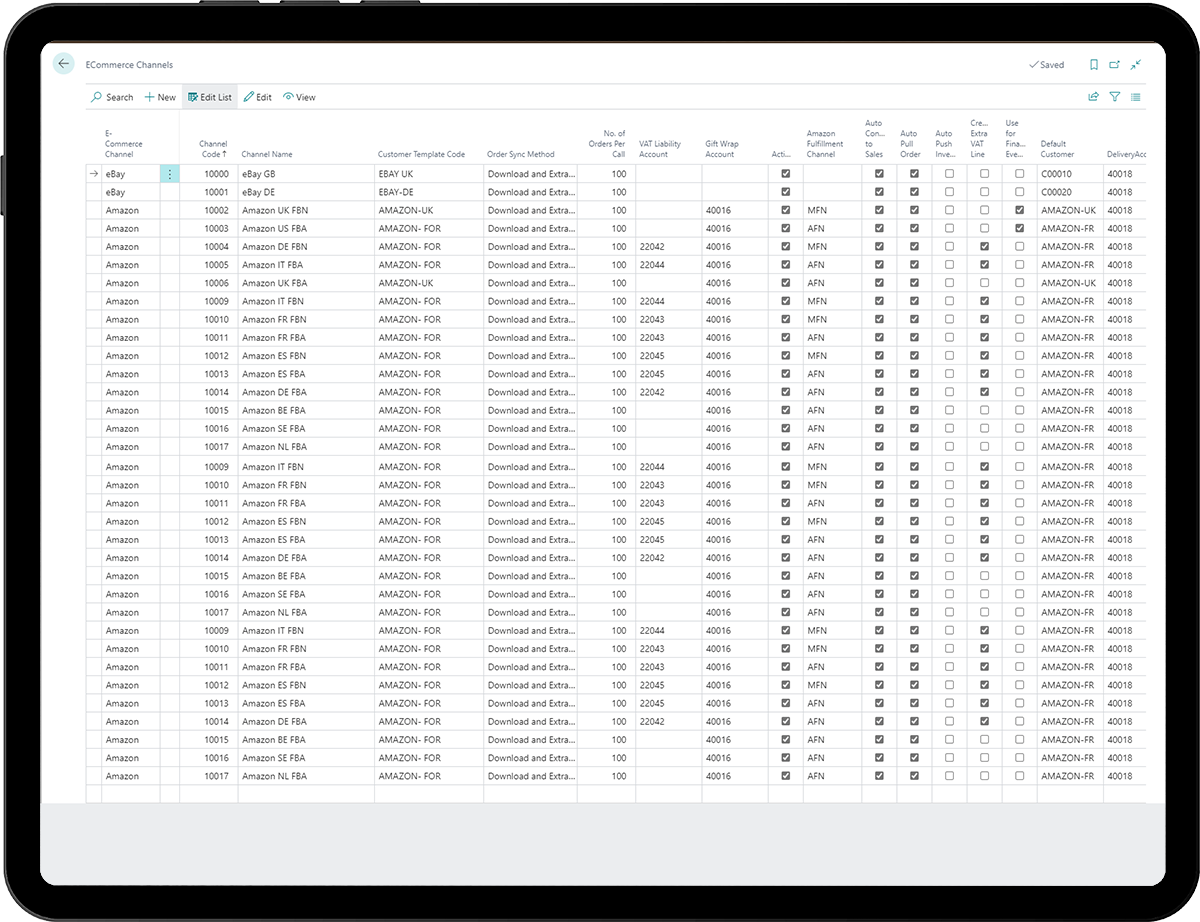Choose View in the action bar
Image resolution: width=1200 pixels, height=922 pixels.
click(x=299, y=98)
